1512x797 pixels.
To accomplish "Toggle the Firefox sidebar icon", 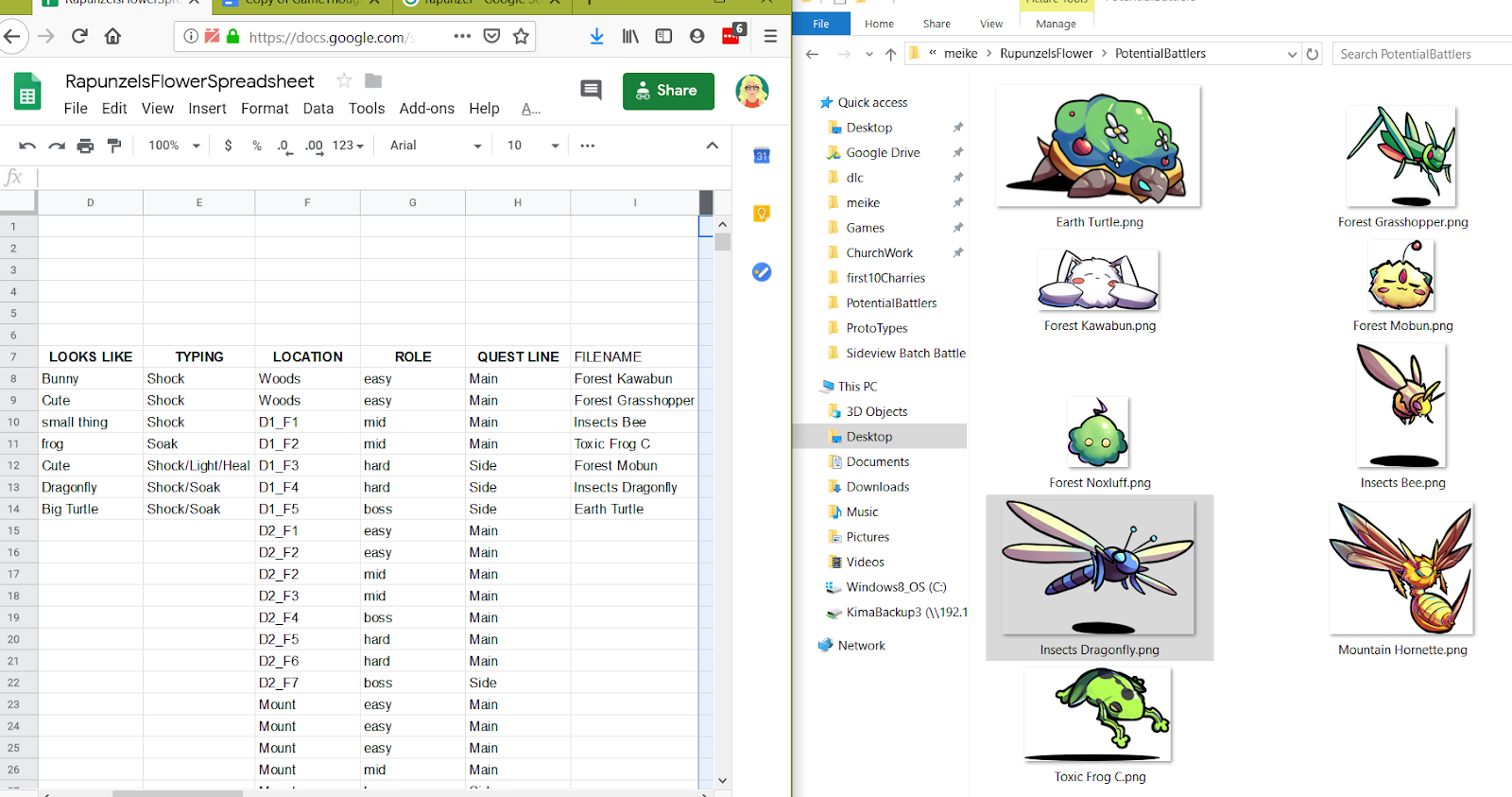I will tap(664, 37).
